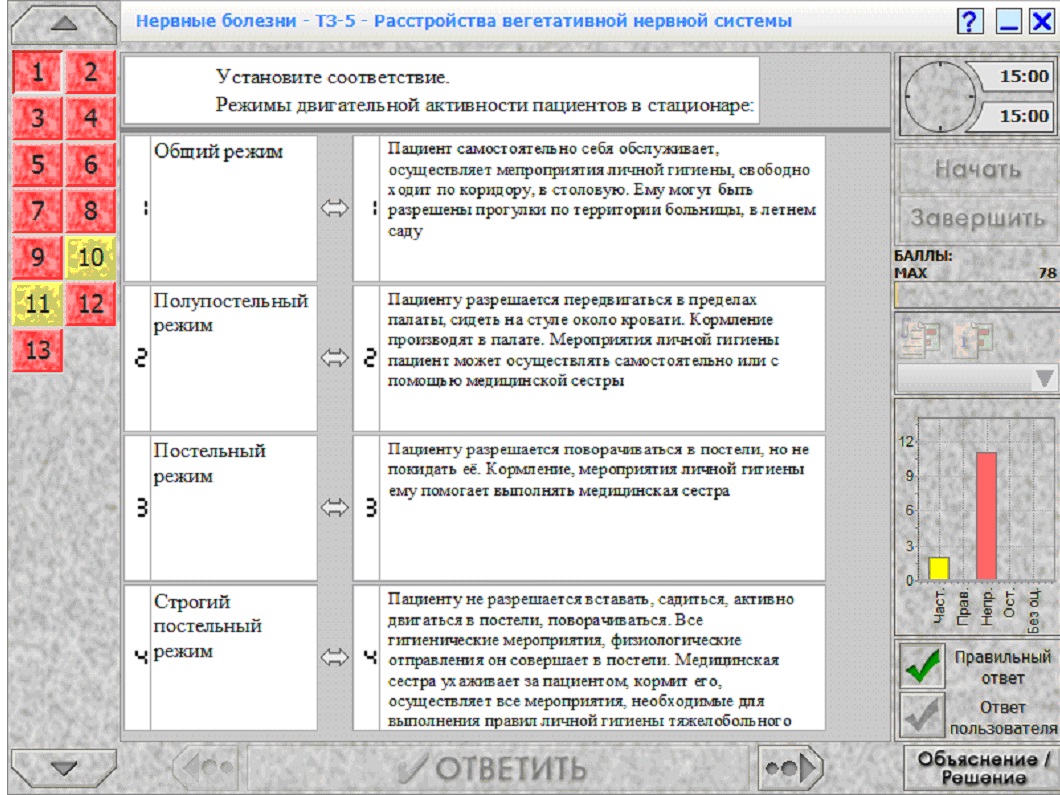The height and width of the screenshot is (795, 1060).
Task: Jump to question 7
Action: (37, 211)
